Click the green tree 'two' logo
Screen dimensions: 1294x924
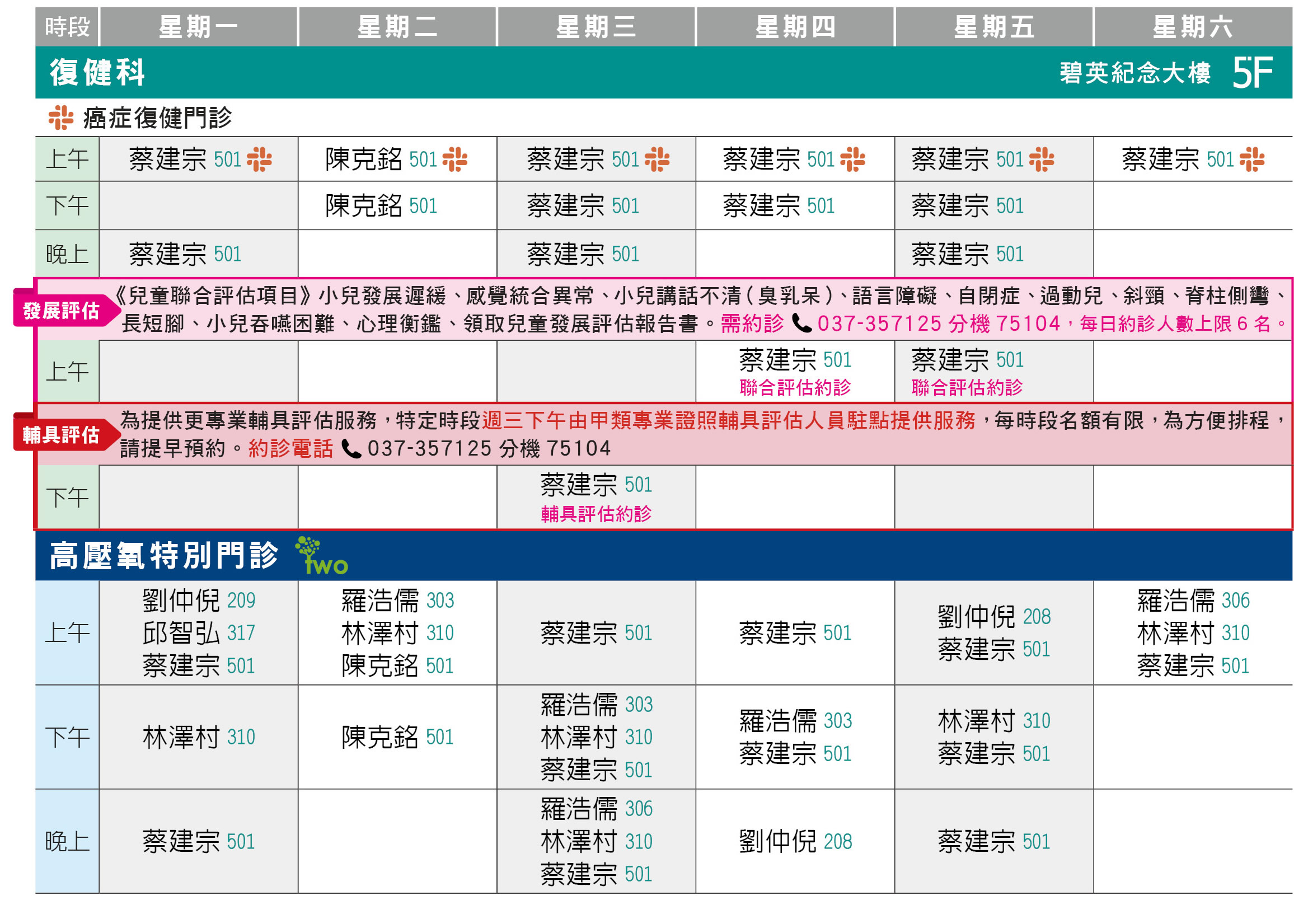coord(320,556)
